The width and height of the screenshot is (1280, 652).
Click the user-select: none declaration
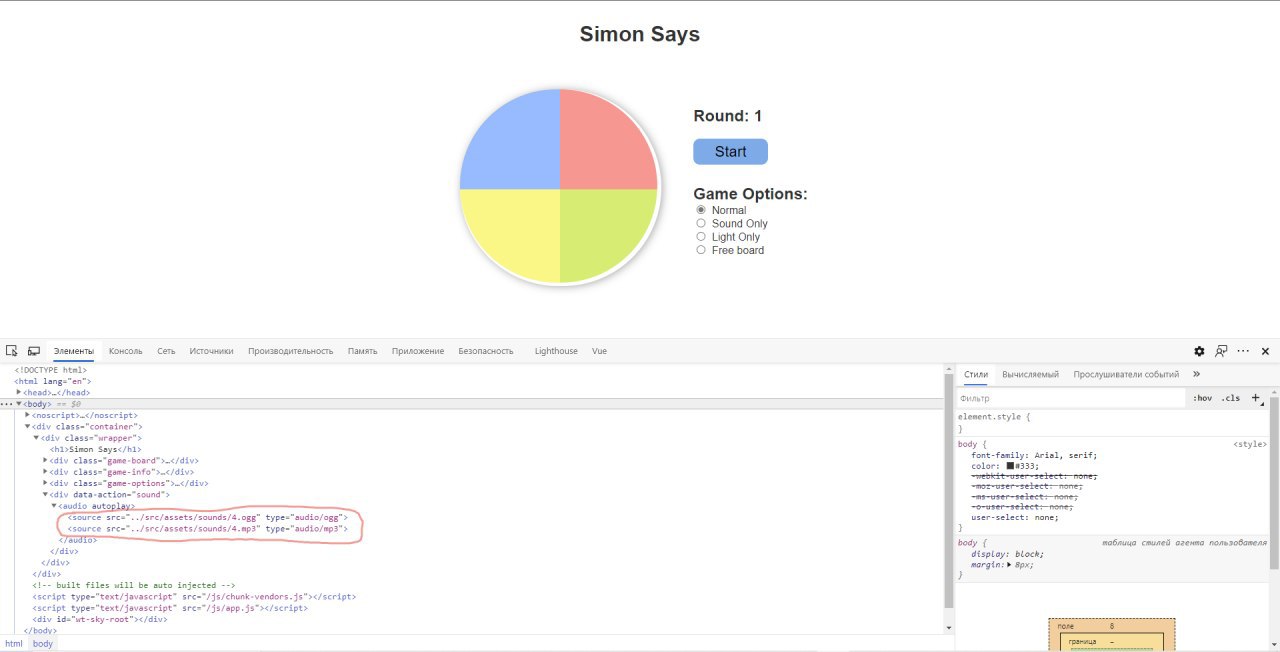coord(1015,517)
